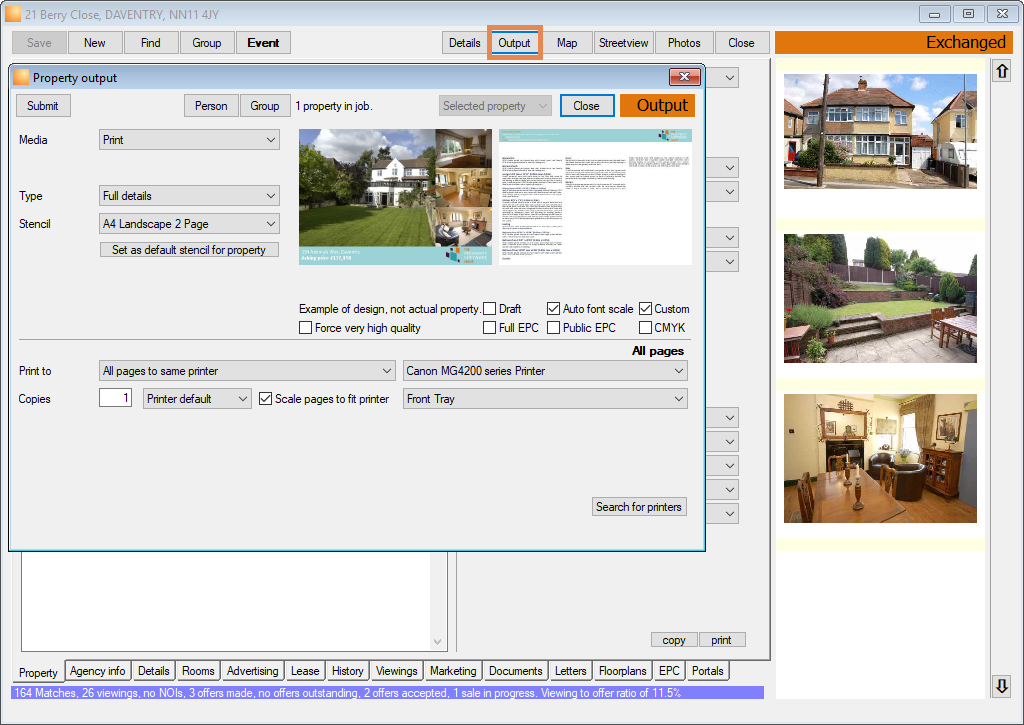Open the Photos section
This screenshot has height=725, width=1024.
point(684,42)
